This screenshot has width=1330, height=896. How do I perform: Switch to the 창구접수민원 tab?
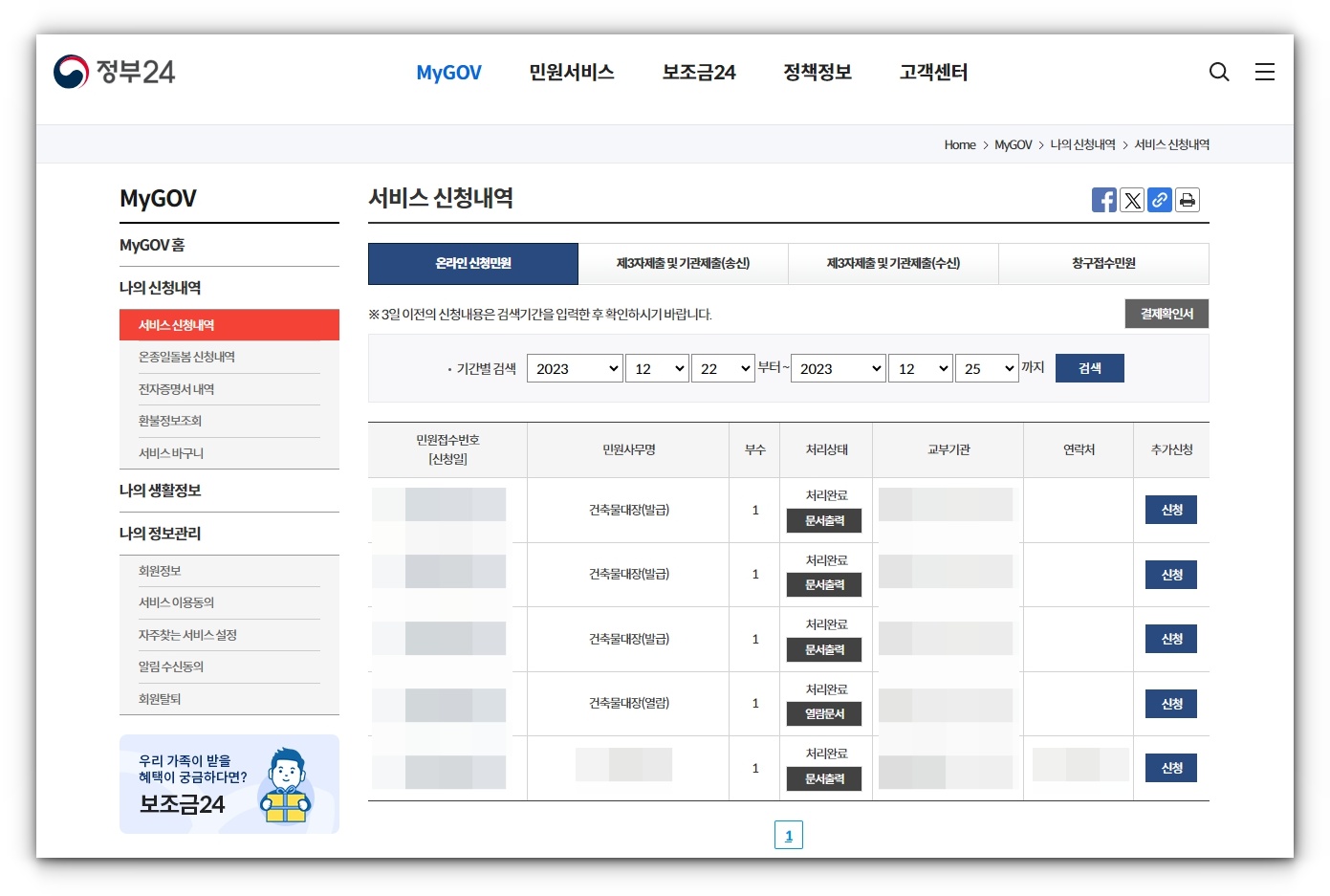pos(1103,264)
